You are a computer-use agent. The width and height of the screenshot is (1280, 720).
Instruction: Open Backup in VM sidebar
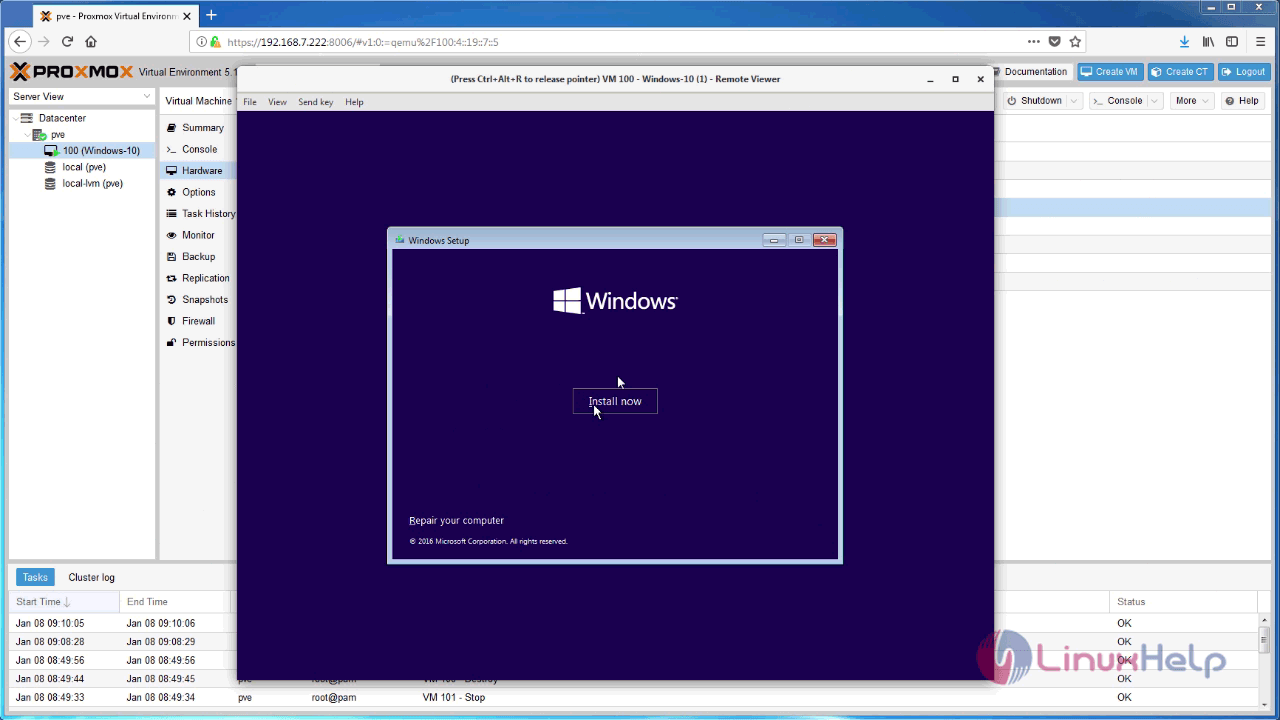pos(198,257)
